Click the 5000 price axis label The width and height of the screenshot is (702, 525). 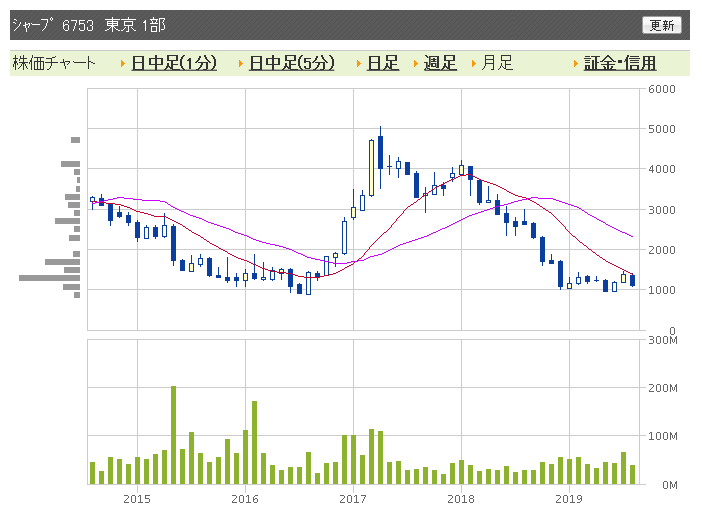[x=662, y=129]
